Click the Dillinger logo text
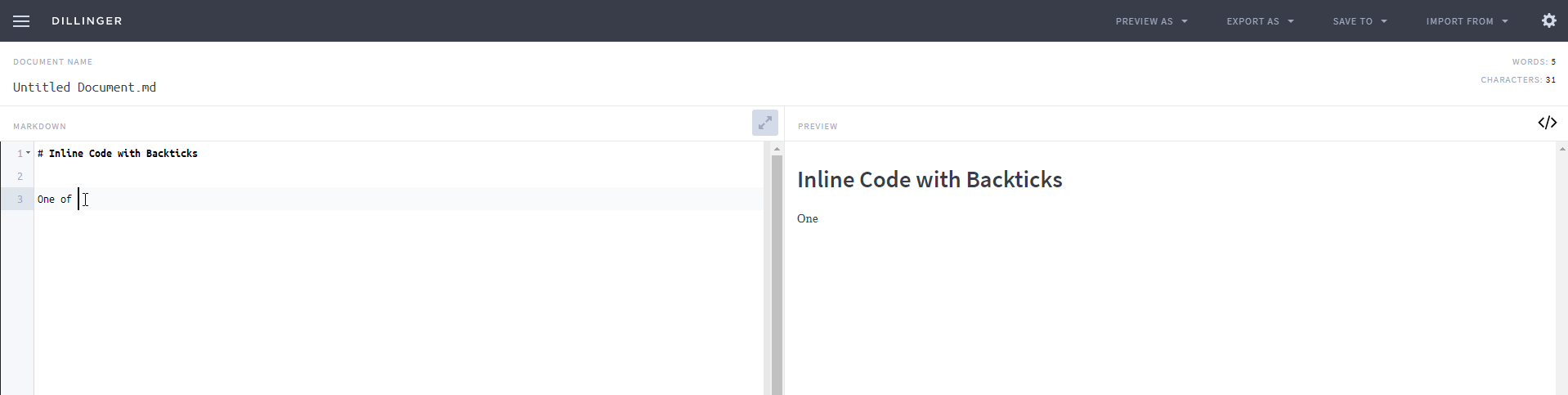 click(87, 21)
